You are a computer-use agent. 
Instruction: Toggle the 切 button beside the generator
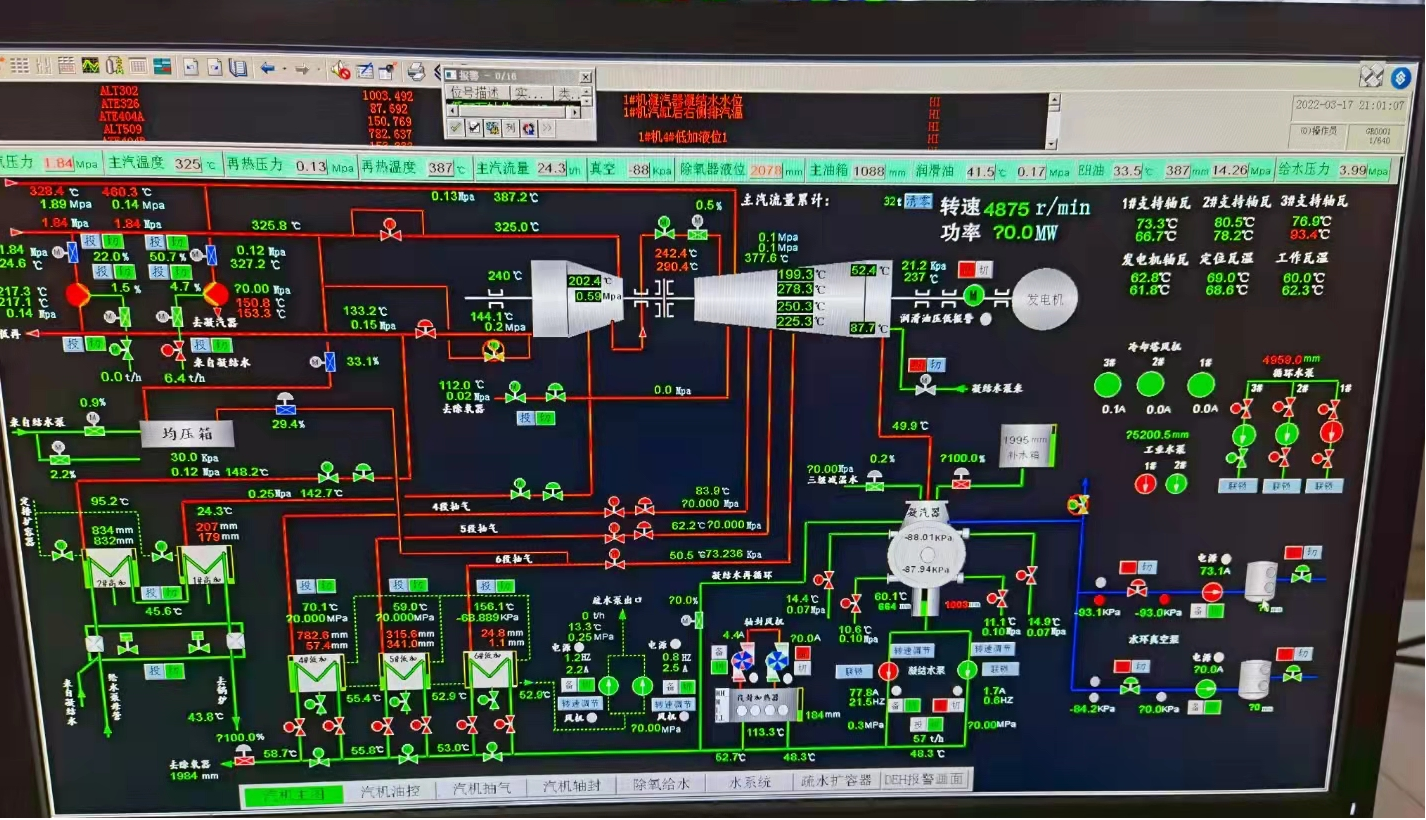click(x=984, y=270)
